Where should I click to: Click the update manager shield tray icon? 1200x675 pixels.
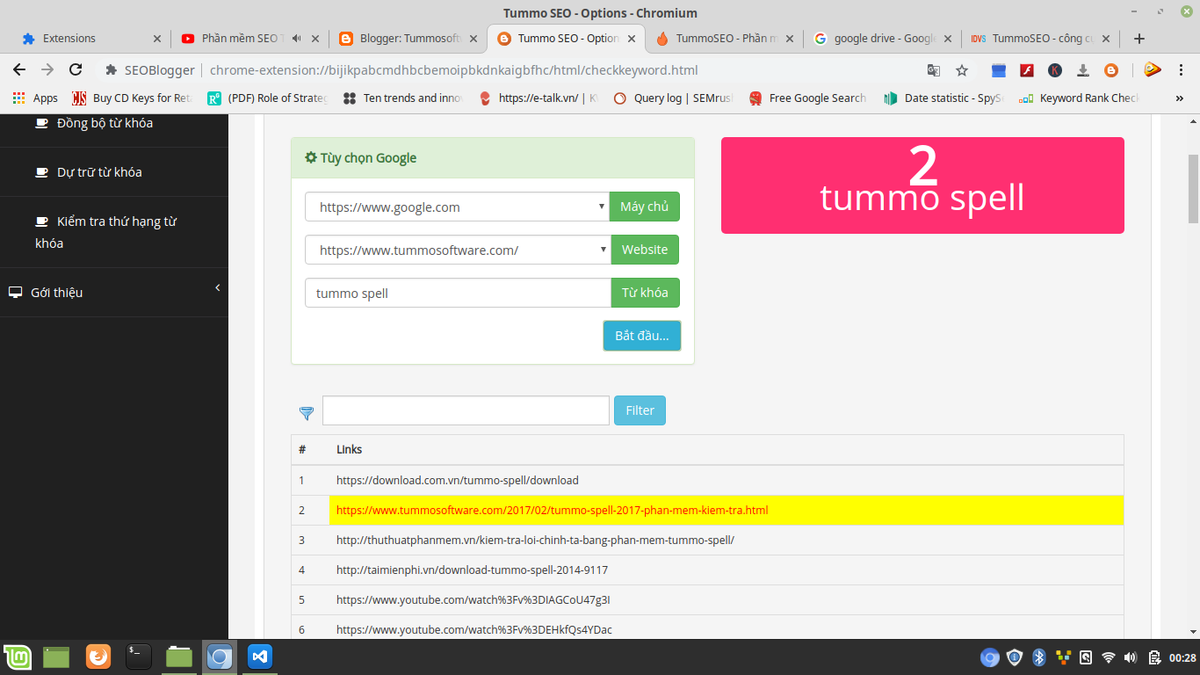pos(1015,657)
